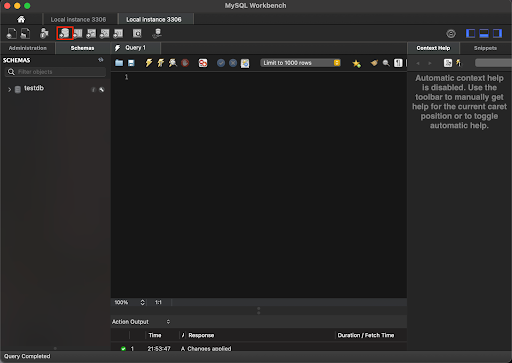Execute query with the lightning bolt icon
This screenshot has width=512, height=363.
point(149,63)
